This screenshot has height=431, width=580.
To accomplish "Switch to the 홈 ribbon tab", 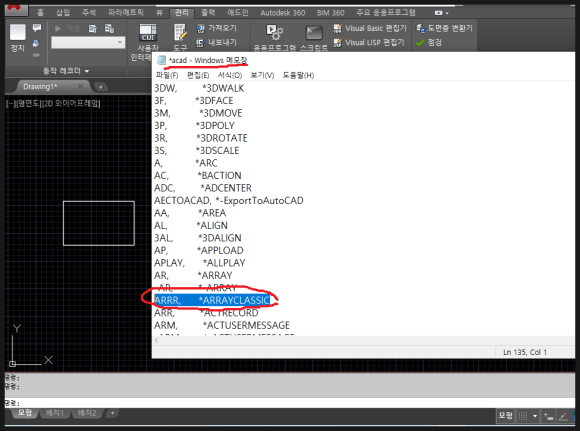I will coord(40,13).
